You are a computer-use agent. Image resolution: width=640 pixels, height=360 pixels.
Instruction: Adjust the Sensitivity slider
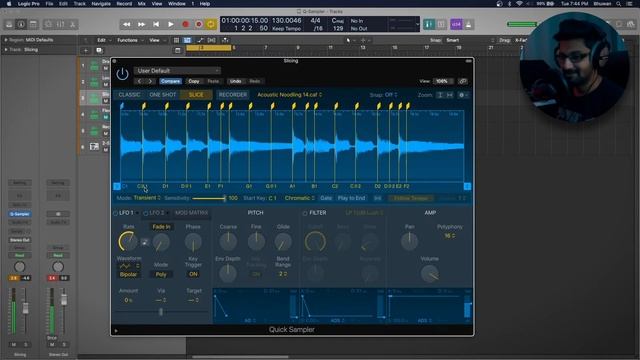pyautogui.click(x=209, y=198)
